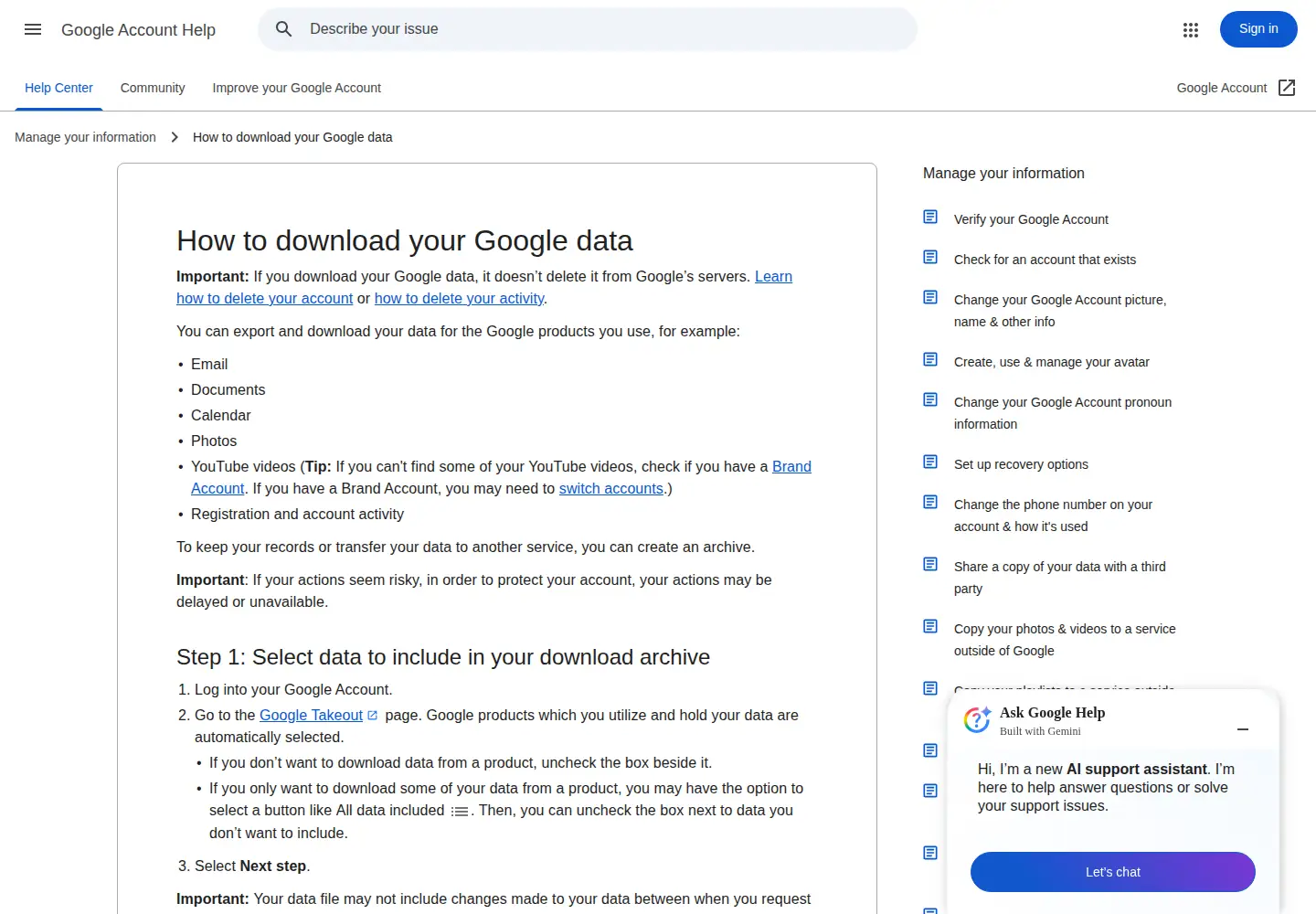Click the Sign in button

pyautogui.click(x=1258, y=29)
